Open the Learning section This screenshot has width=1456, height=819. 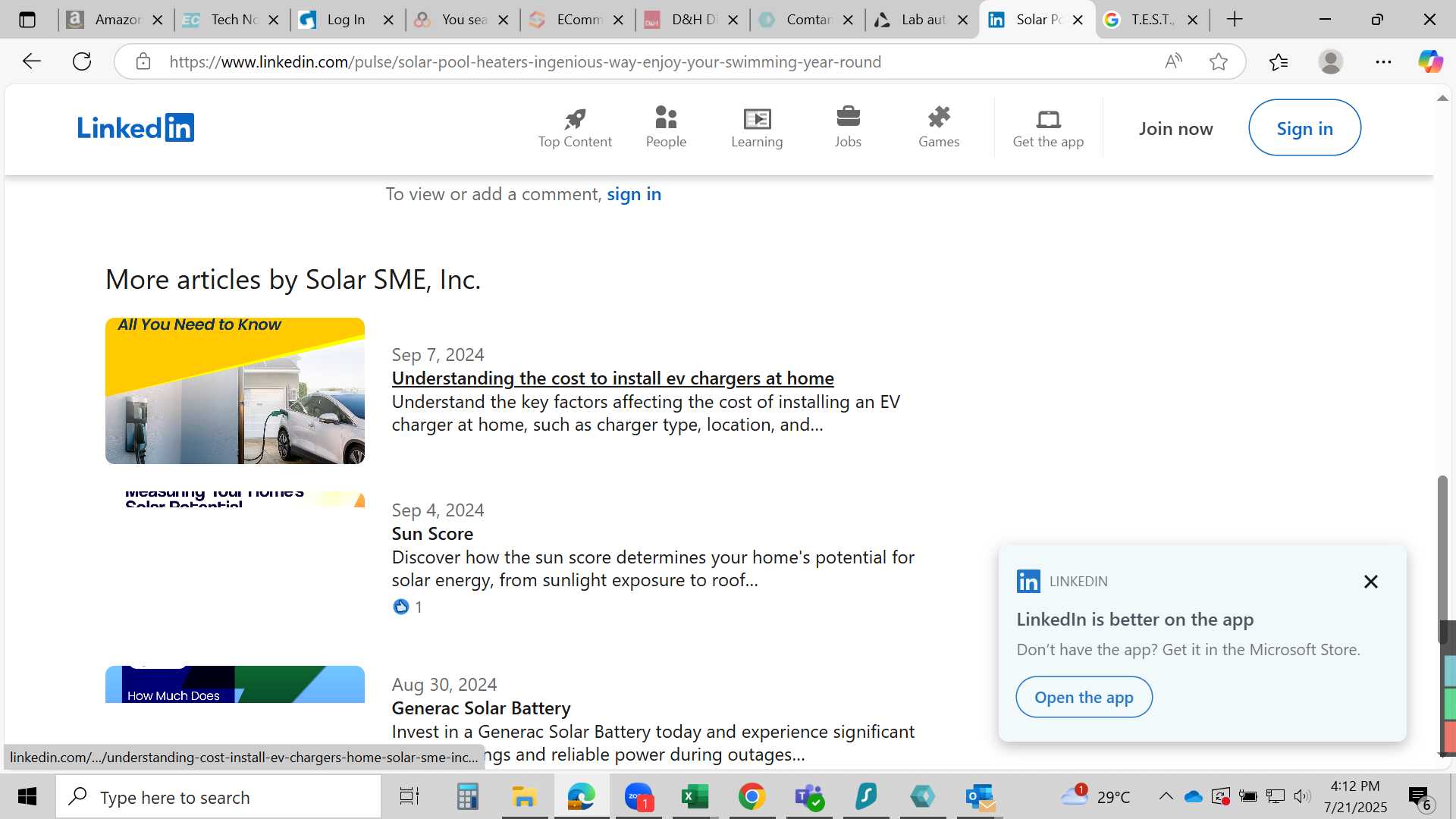click(x=757, y=127)
